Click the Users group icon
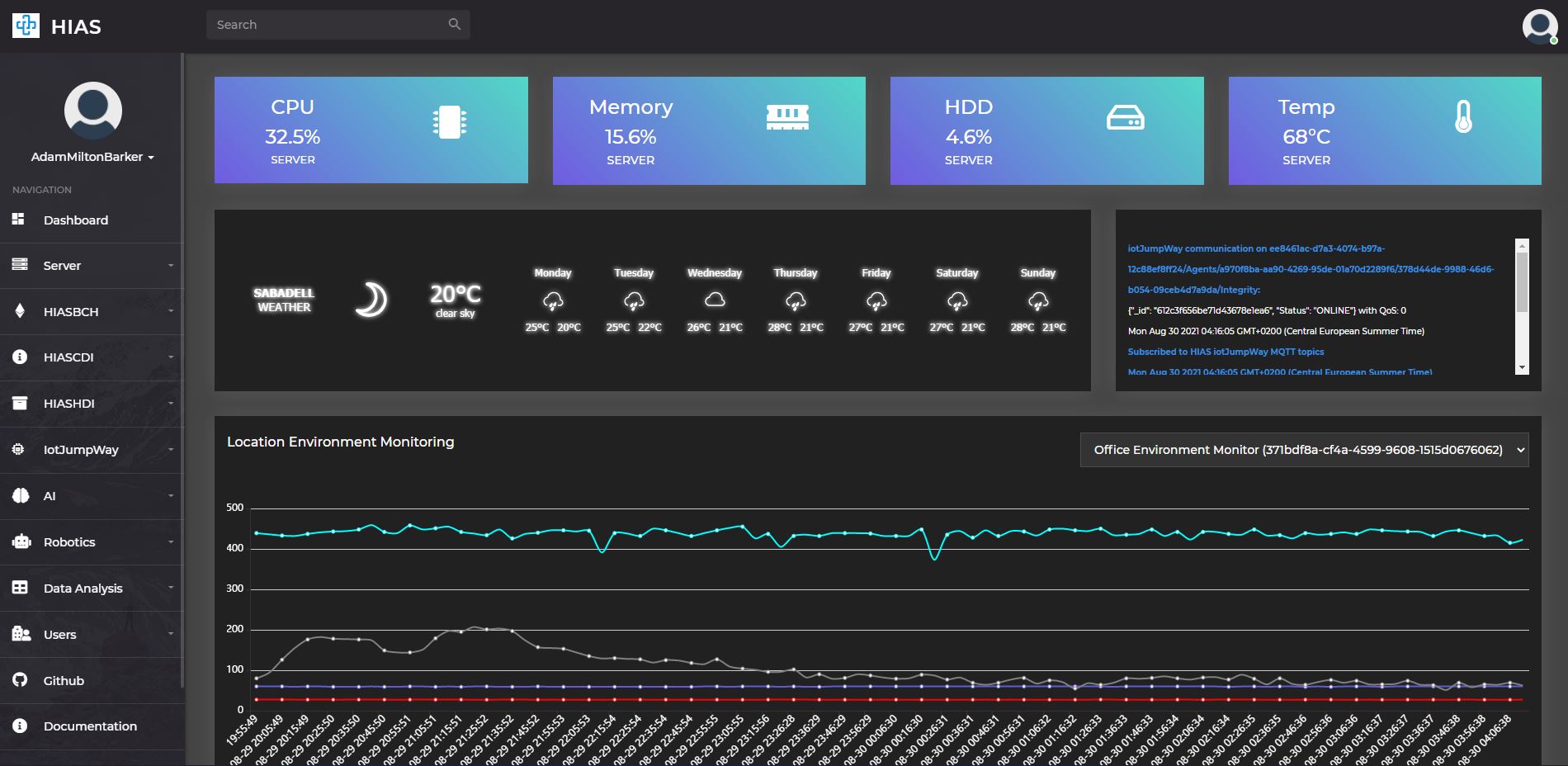This screenshot has width=1568, height=766. click(x=21, y=634)
